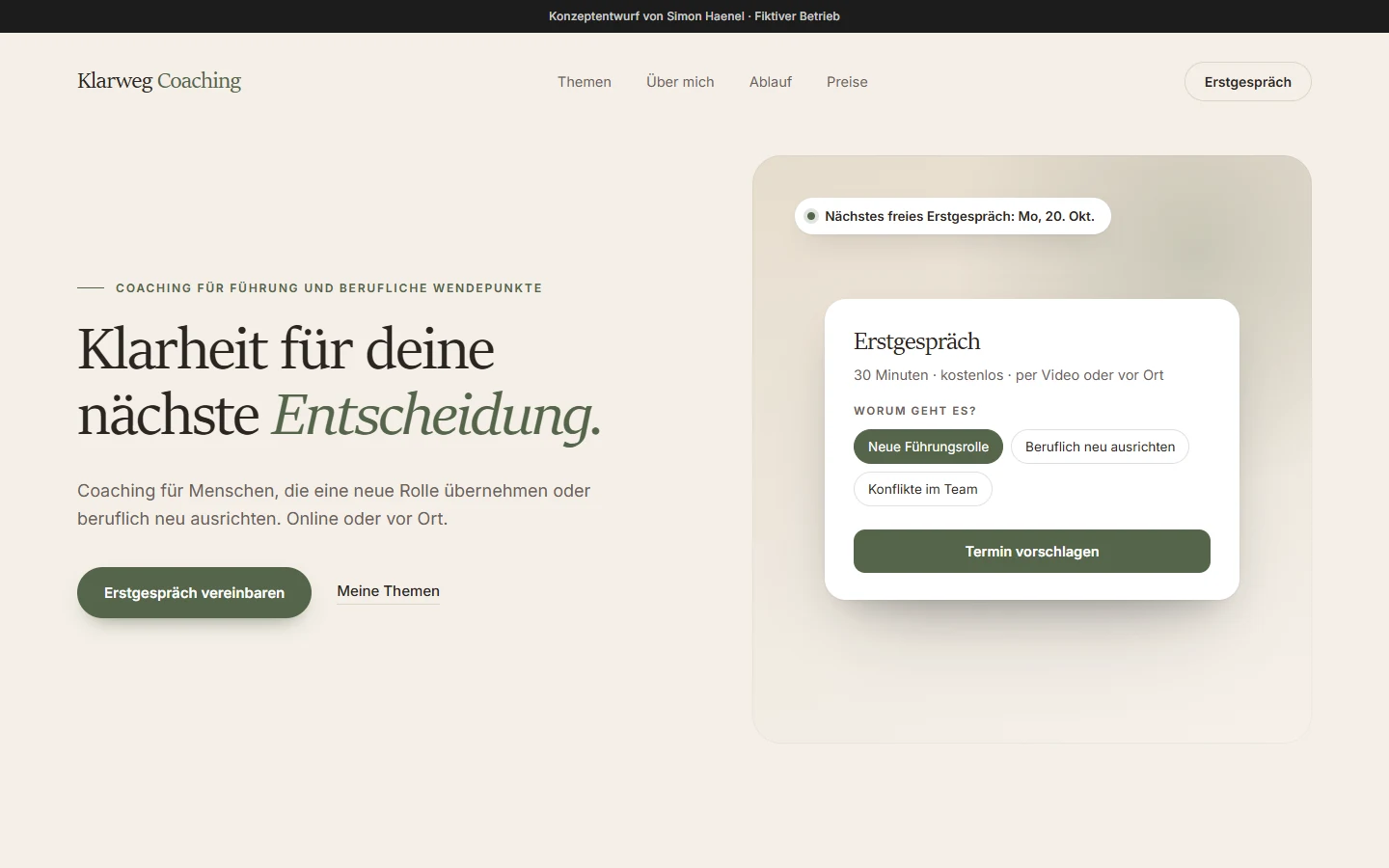Viewport: 1389px width, 868px height.
Task: Click Erstgespräch vereinbaren button
Action: (x=194, y=592)
